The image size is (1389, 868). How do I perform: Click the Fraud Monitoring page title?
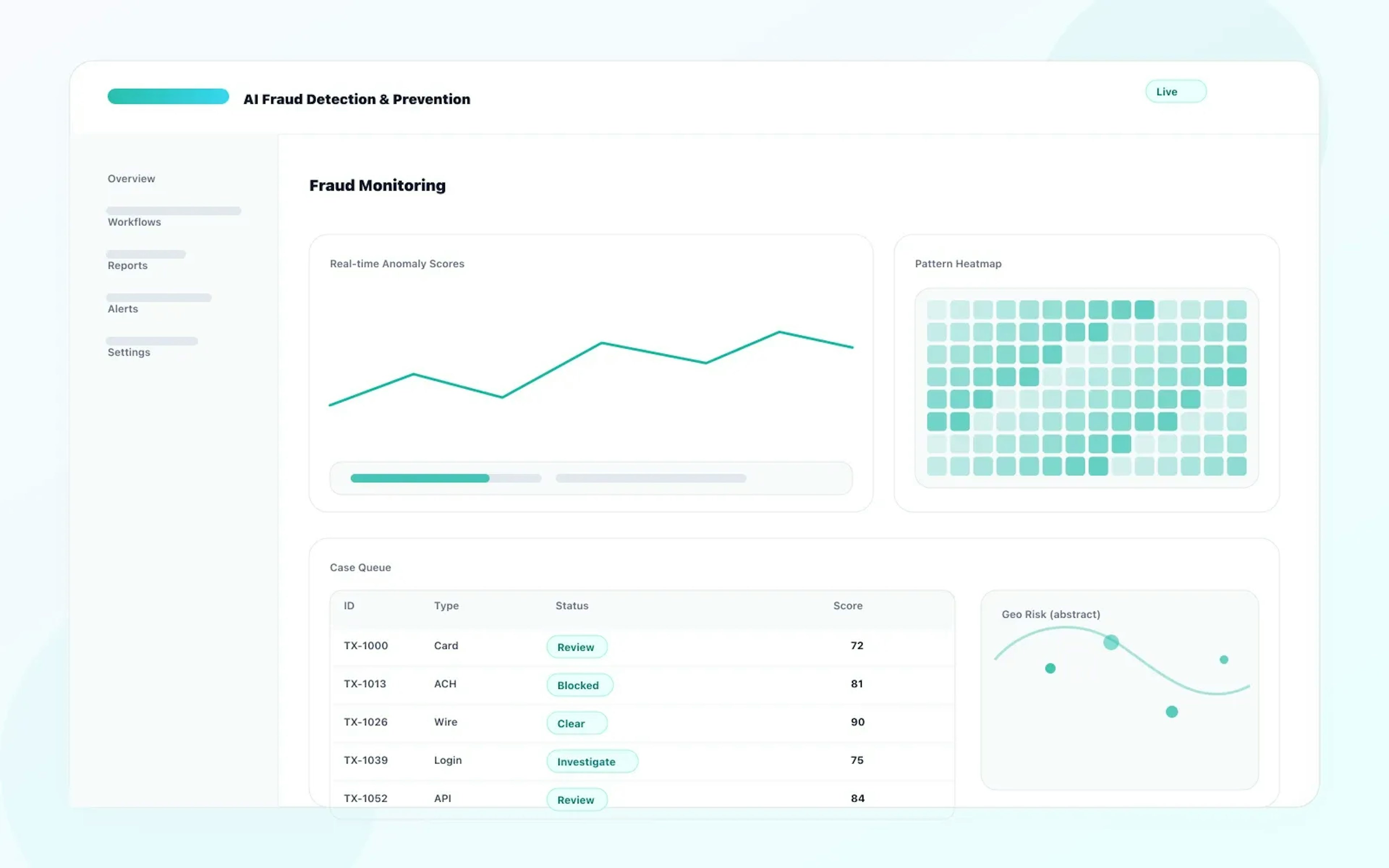tap(377, 185)
